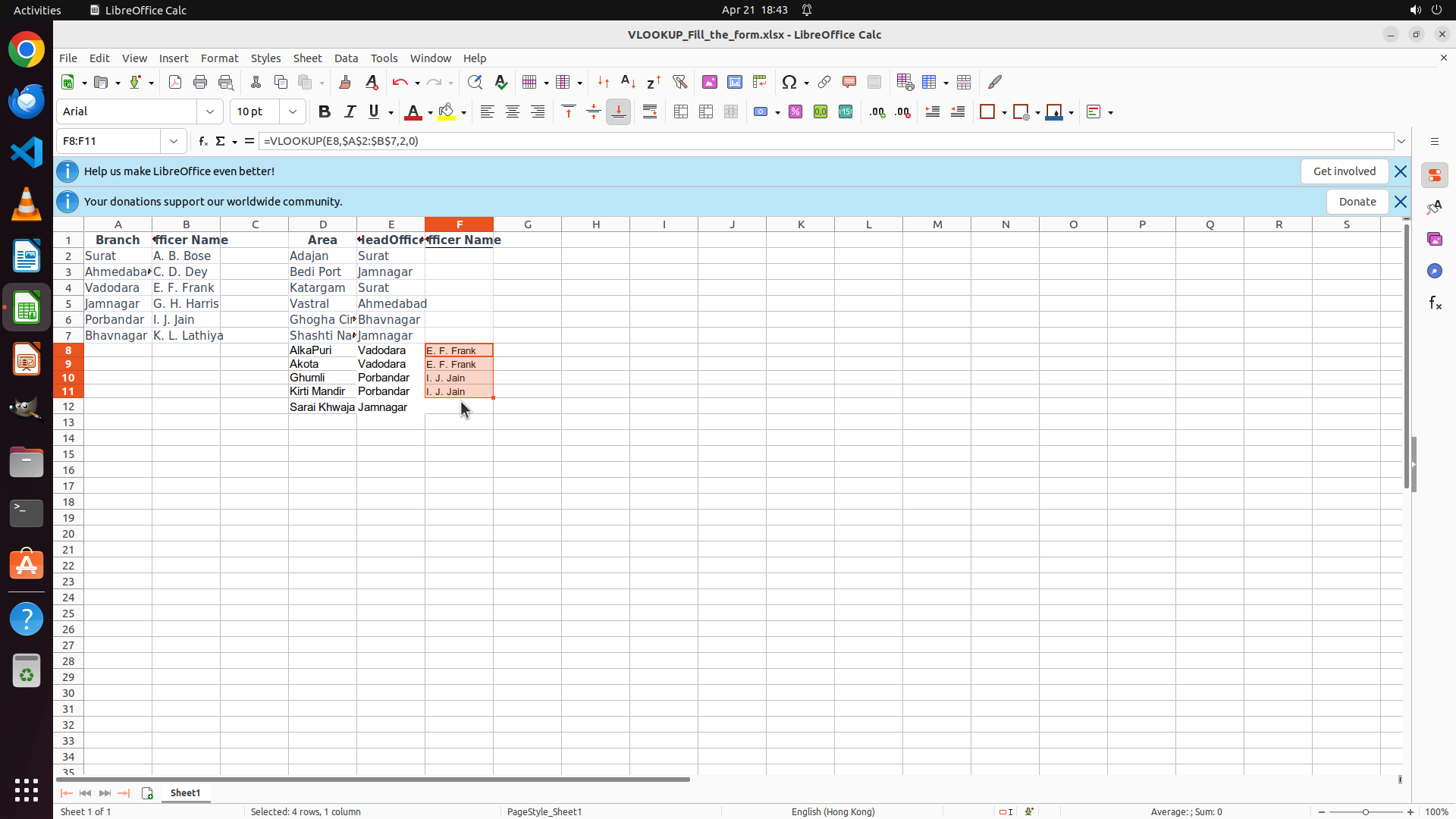The height and width of the screenshot is (819, 1456).
Task: Open the font name dropdown
Action: pyautogui.click(x=210, y=111)
